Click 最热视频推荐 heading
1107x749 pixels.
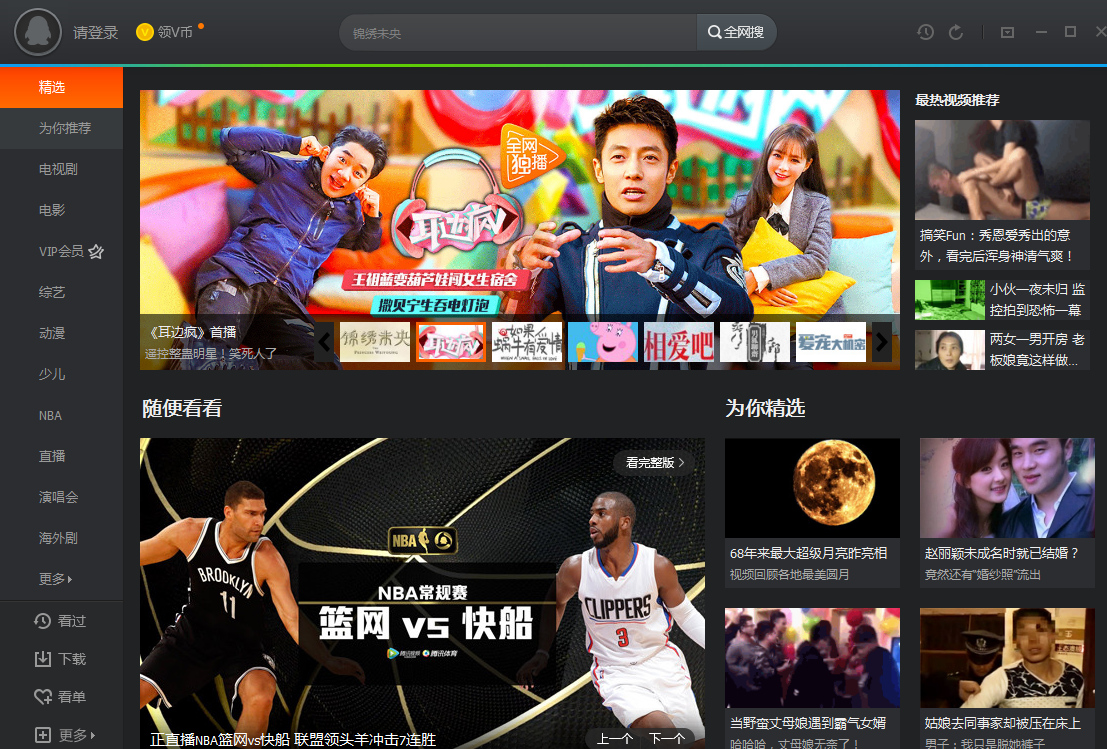tap(957, 100)
